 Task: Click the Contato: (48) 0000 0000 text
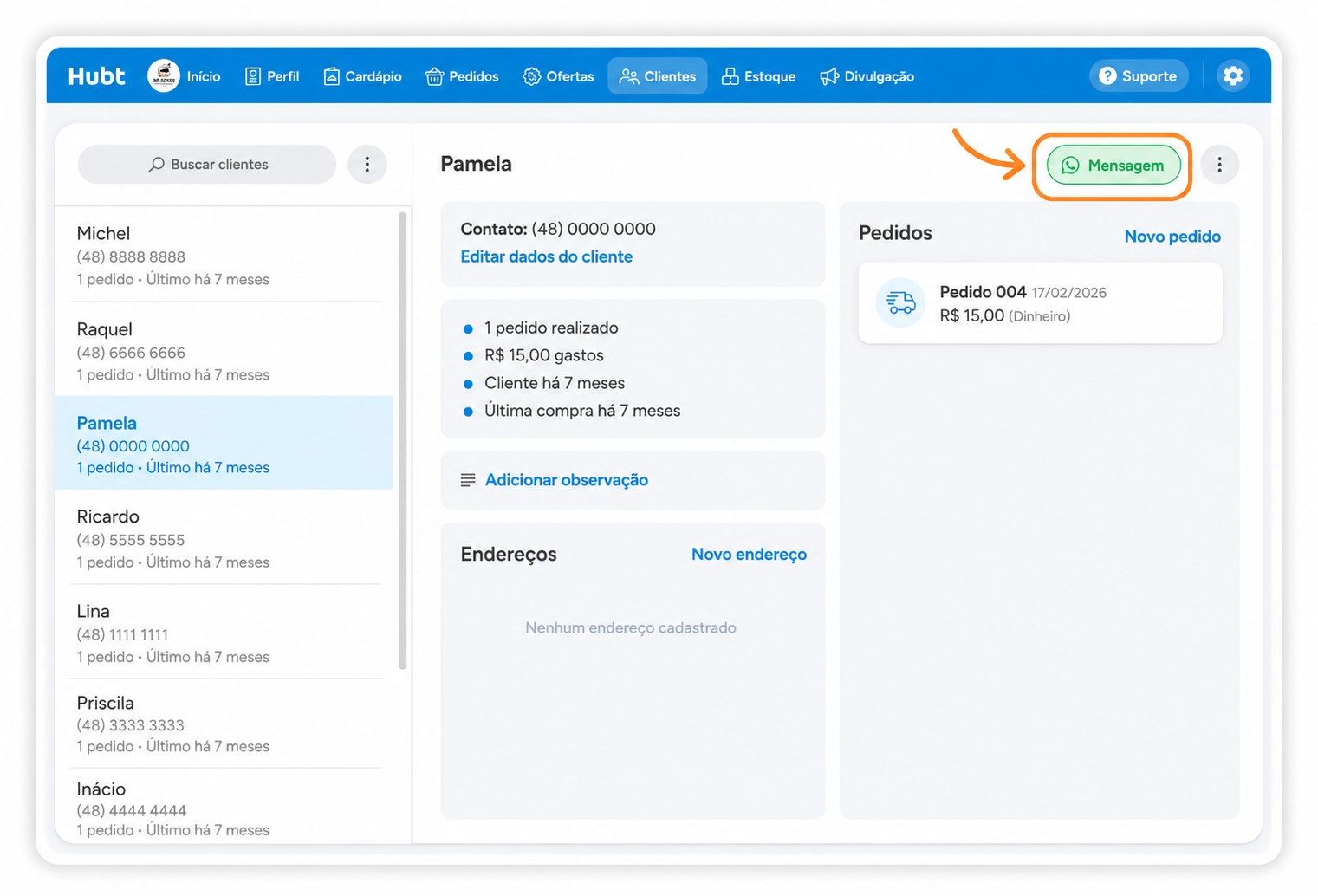pyautogui.click(x=558, y=229)
